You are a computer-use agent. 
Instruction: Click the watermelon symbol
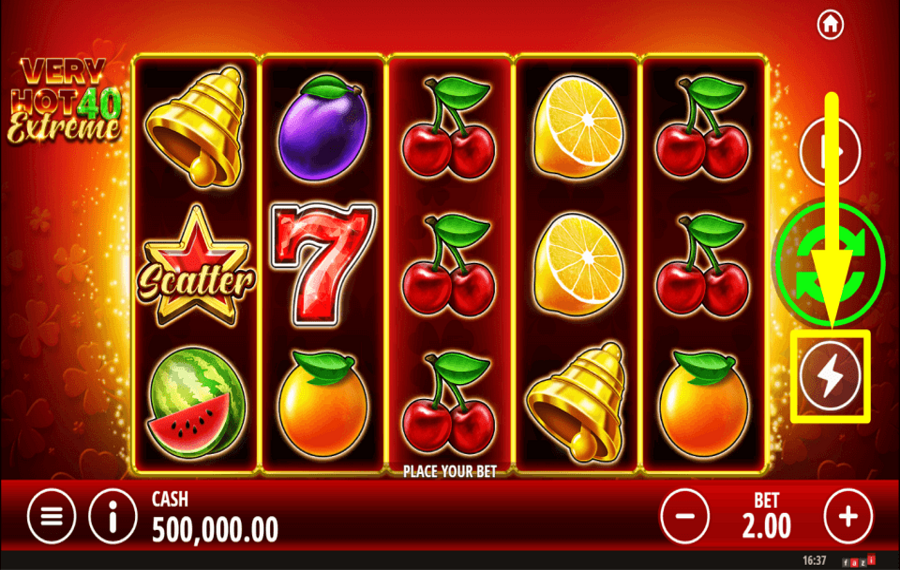[x=196, y=403]
